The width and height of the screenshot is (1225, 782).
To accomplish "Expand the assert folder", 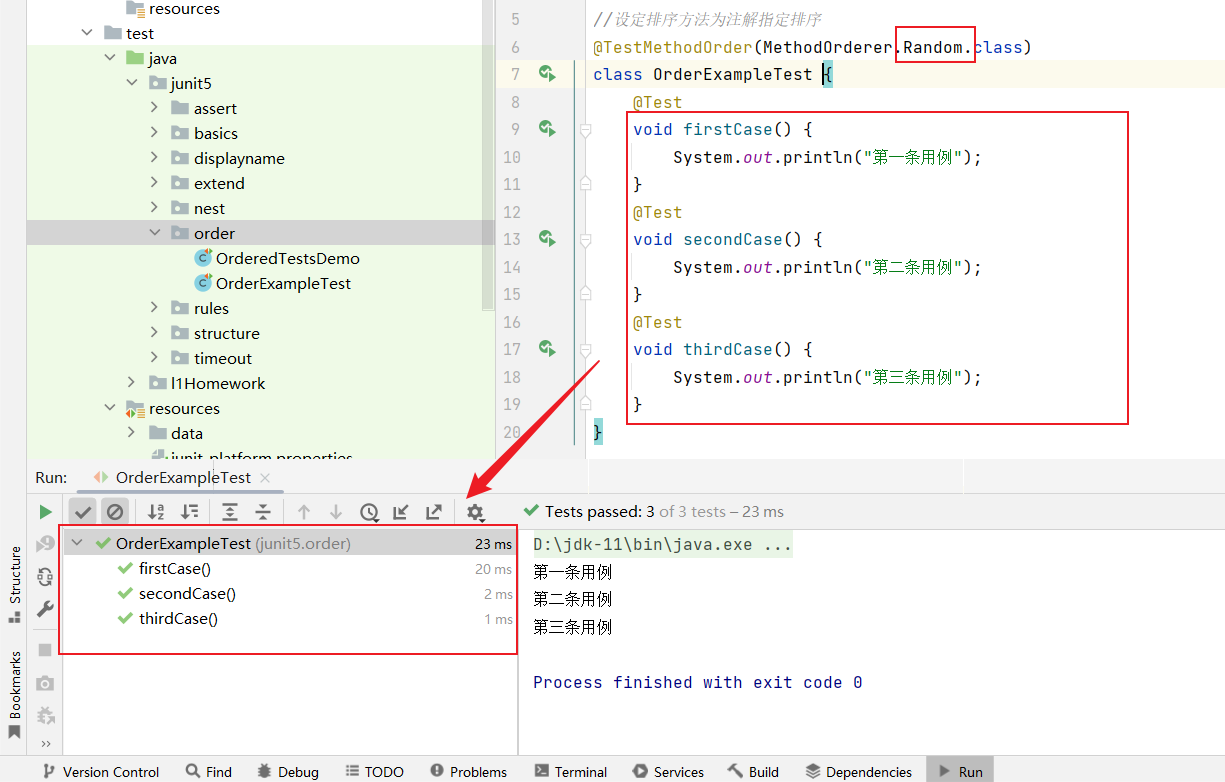I will point(154,108).
